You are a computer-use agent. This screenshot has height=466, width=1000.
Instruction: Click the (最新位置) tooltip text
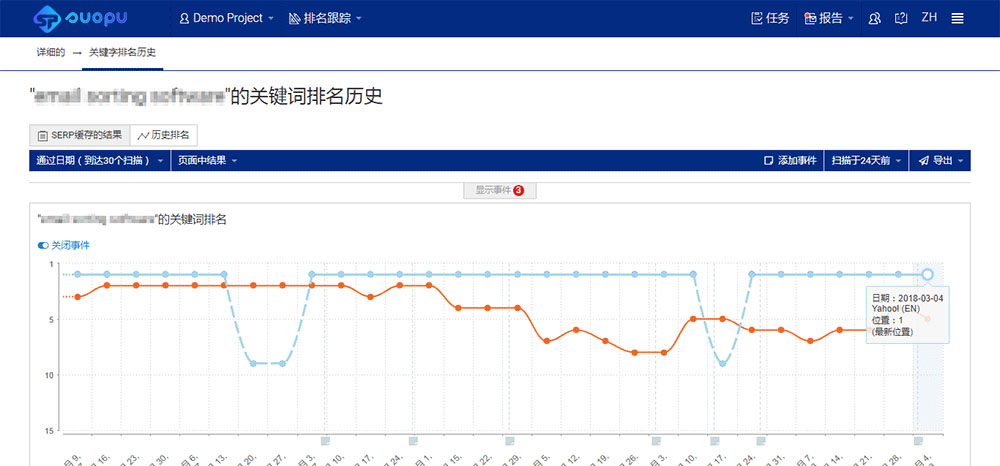tap(892, 331)
